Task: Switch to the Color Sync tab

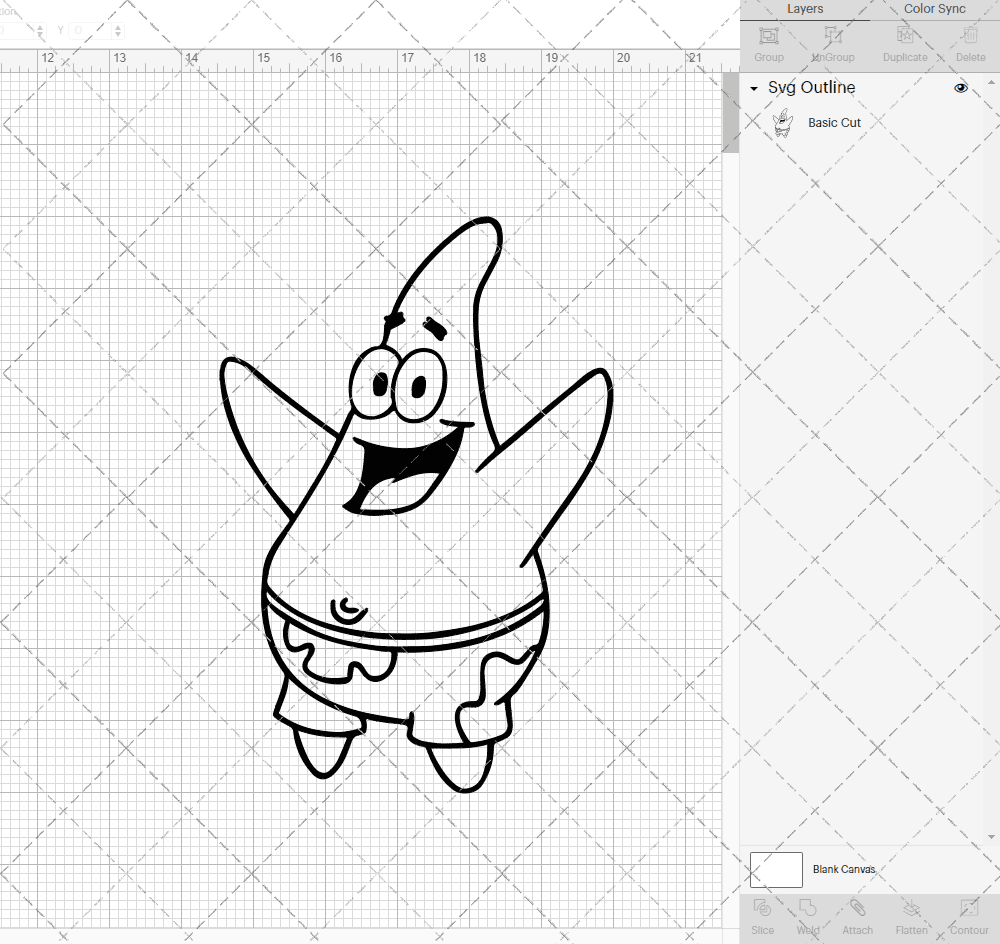Action: [934, 9]
